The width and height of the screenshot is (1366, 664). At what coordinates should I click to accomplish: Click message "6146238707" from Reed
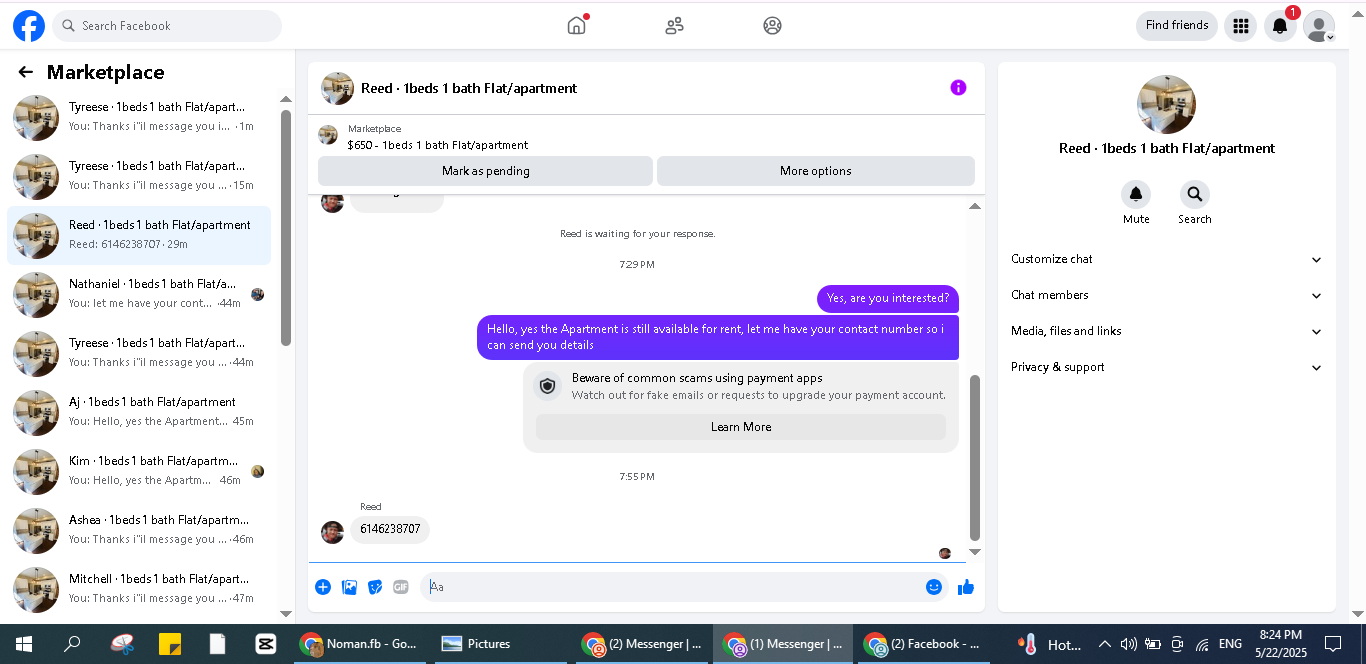[x=390, y=530]
